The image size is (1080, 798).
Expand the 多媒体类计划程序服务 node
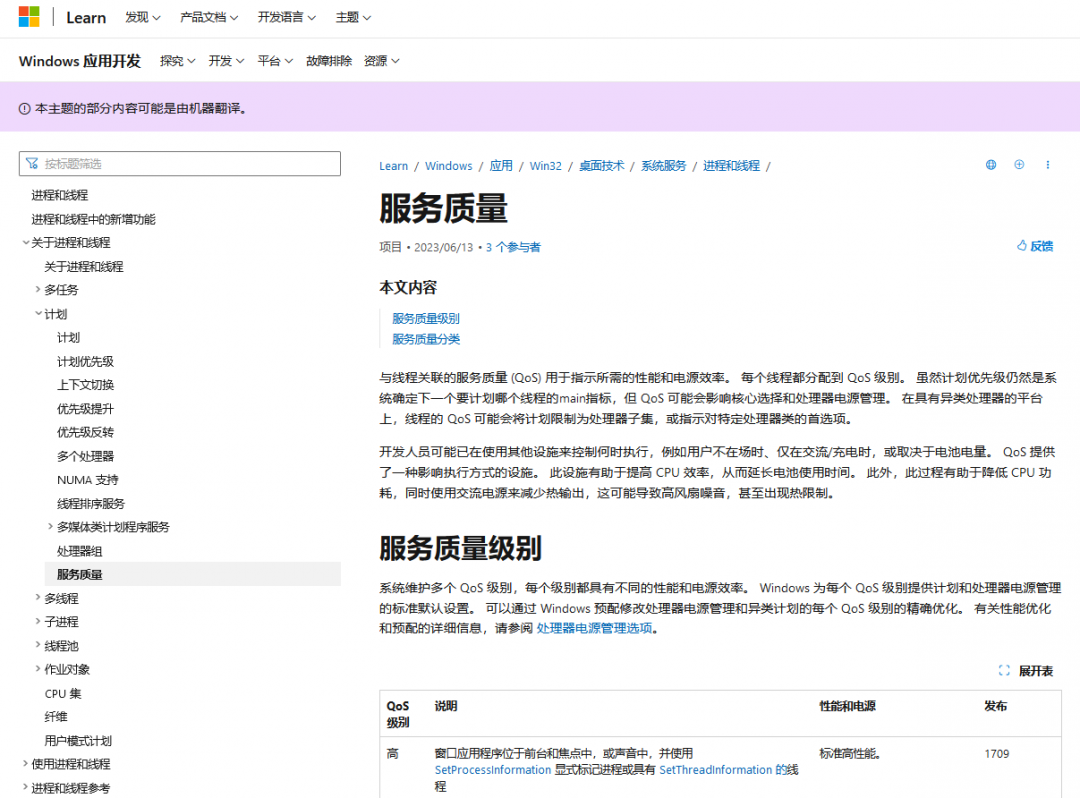(x=51, y=527)
